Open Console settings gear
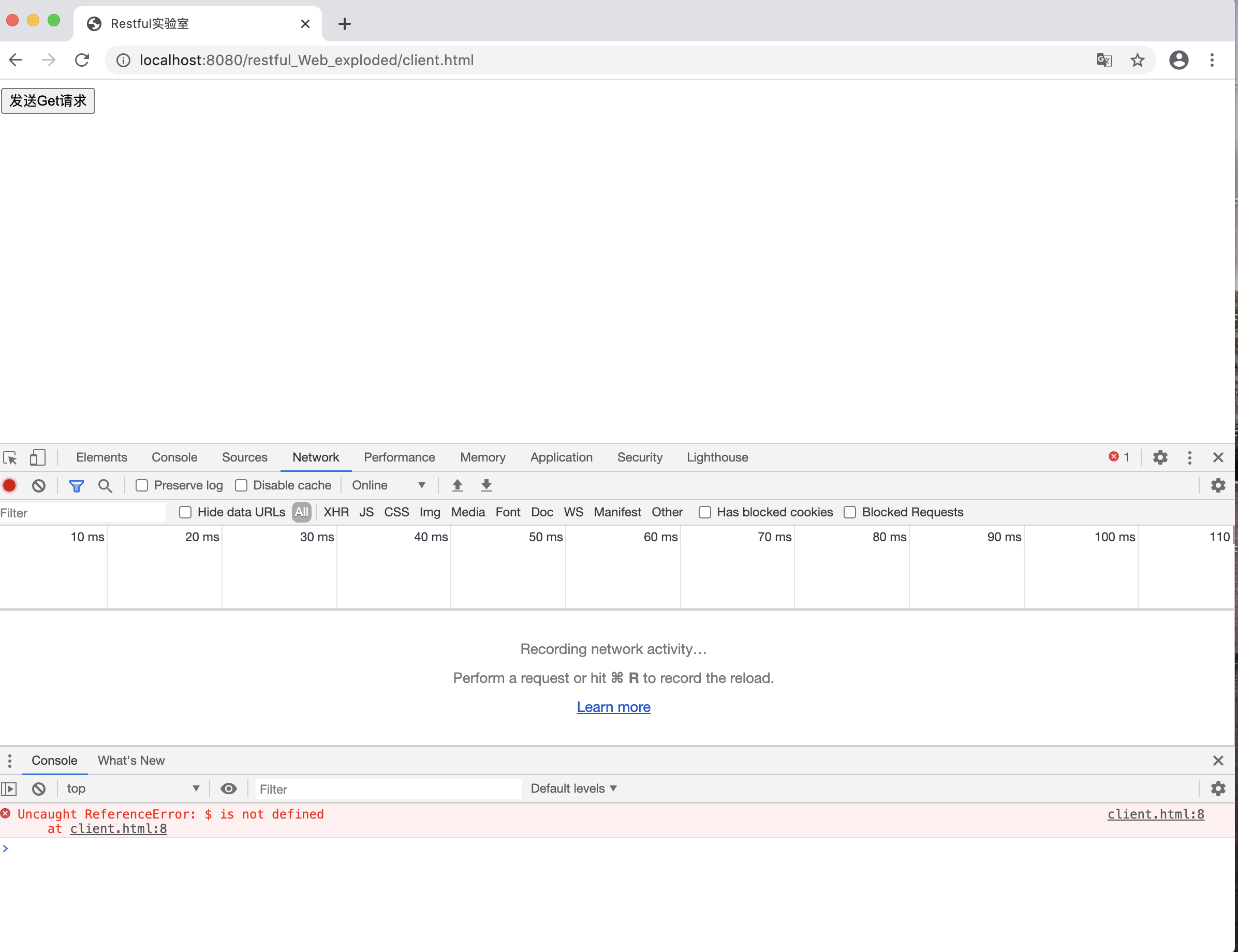Screen dimensions: 1238x952 (1218, 789)
